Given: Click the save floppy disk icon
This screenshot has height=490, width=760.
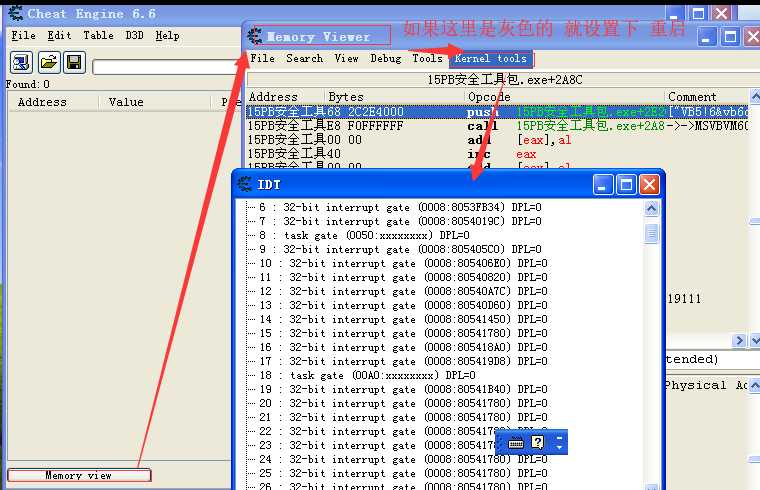Looking at the screenshot, I should [74, 63].
